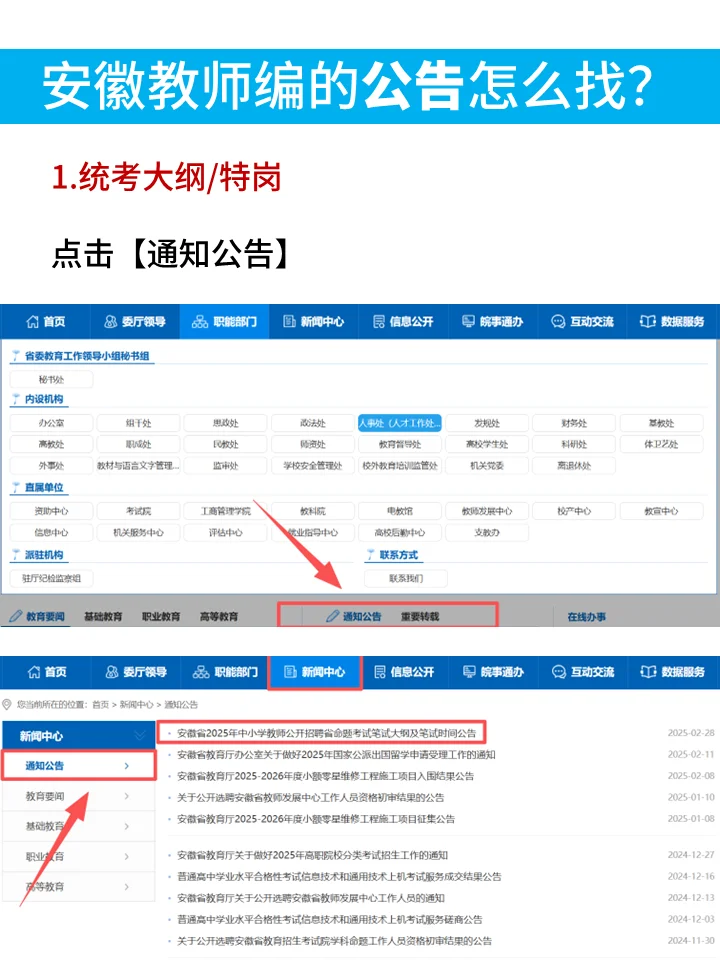Click the date 2024-12-27

coord(691,855)
